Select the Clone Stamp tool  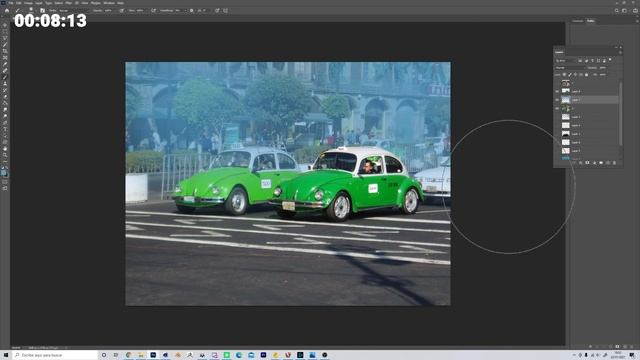point(5,84)
